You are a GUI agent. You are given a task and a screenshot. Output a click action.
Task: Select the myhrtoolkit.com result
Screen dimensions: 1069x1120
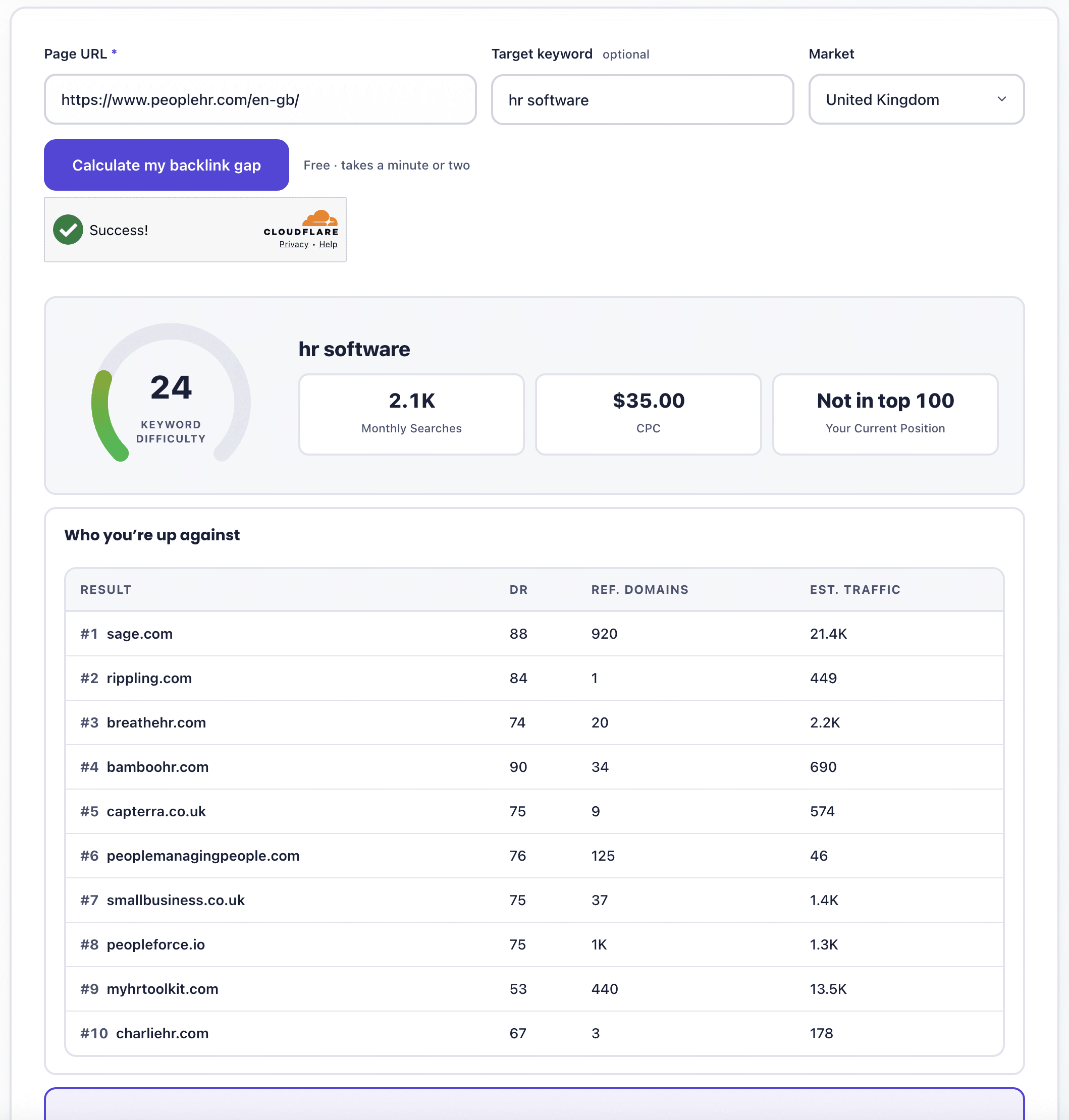[534, 989]
